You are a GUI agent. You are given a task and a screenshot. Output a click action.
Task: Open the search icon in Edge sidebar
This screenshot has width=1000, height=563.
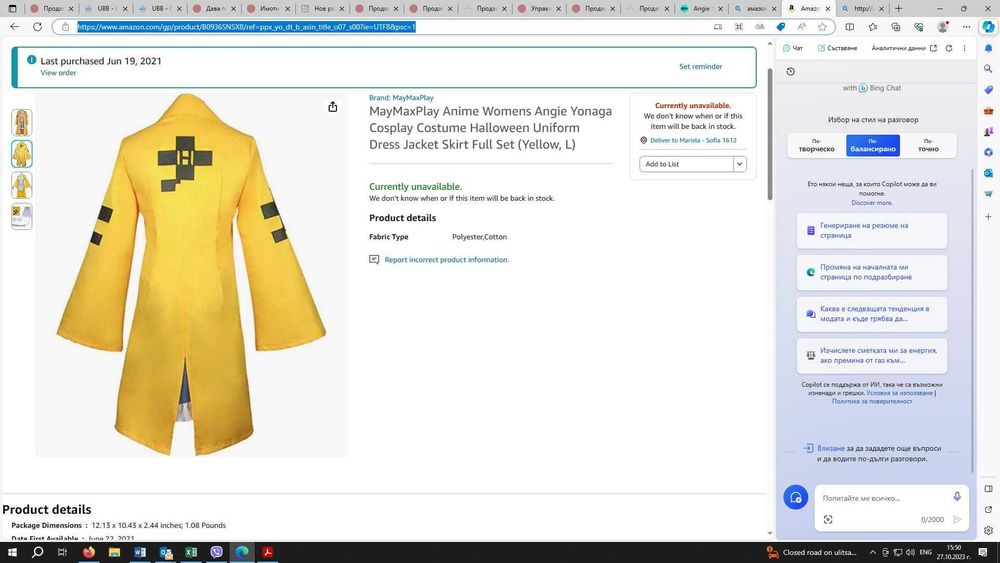[x=988, y=69]
